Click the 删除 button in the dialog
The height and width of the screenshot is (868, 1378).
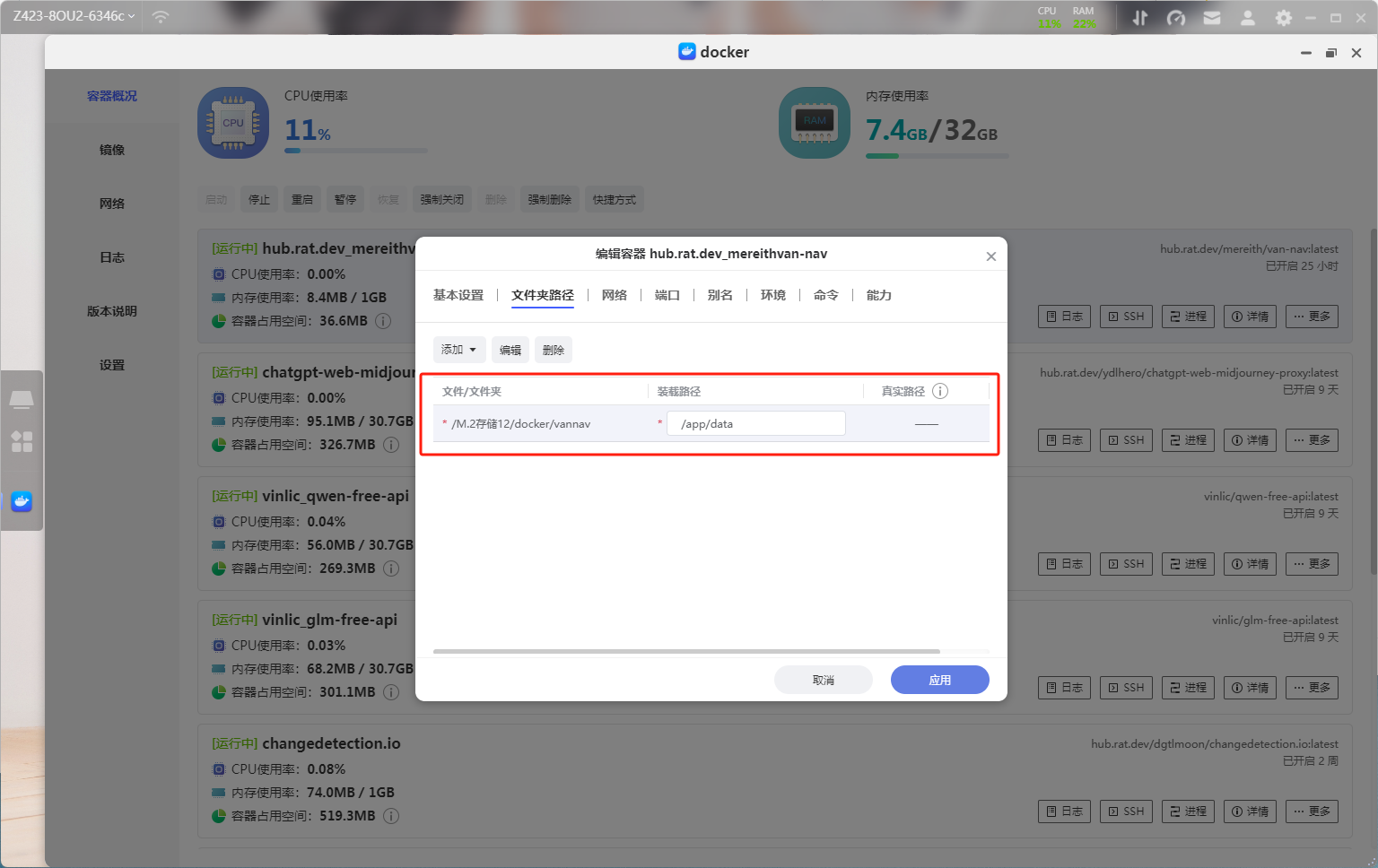[554, 350]
